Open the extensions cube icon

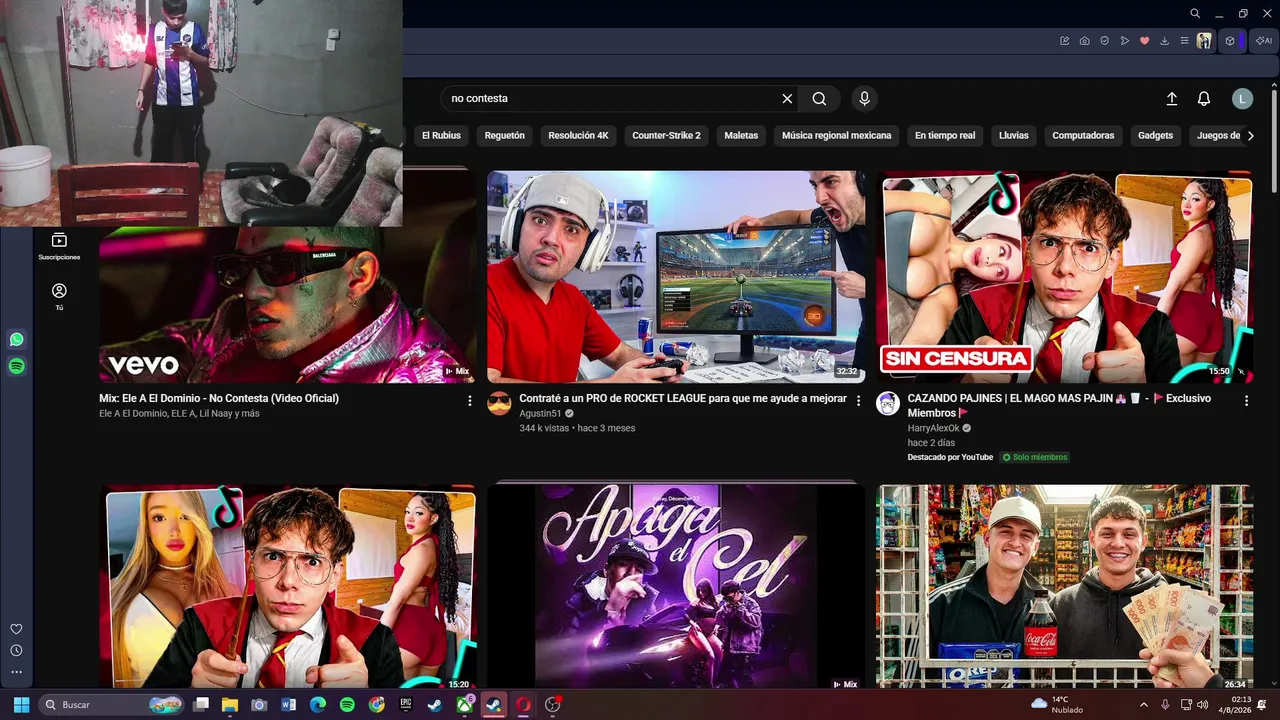1230,41
